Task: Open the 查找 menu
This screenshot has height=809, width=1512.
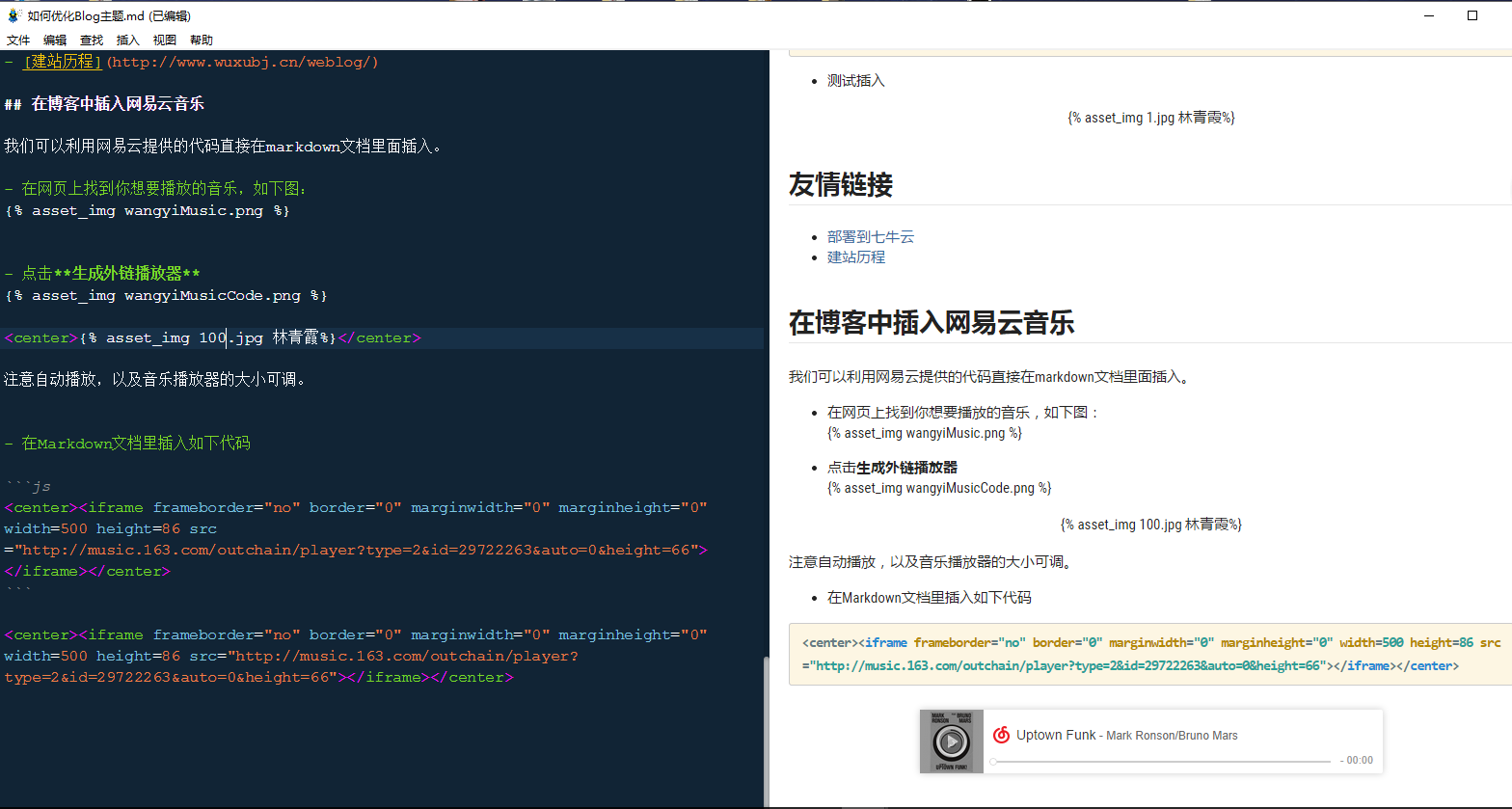Action: (92, 40)
